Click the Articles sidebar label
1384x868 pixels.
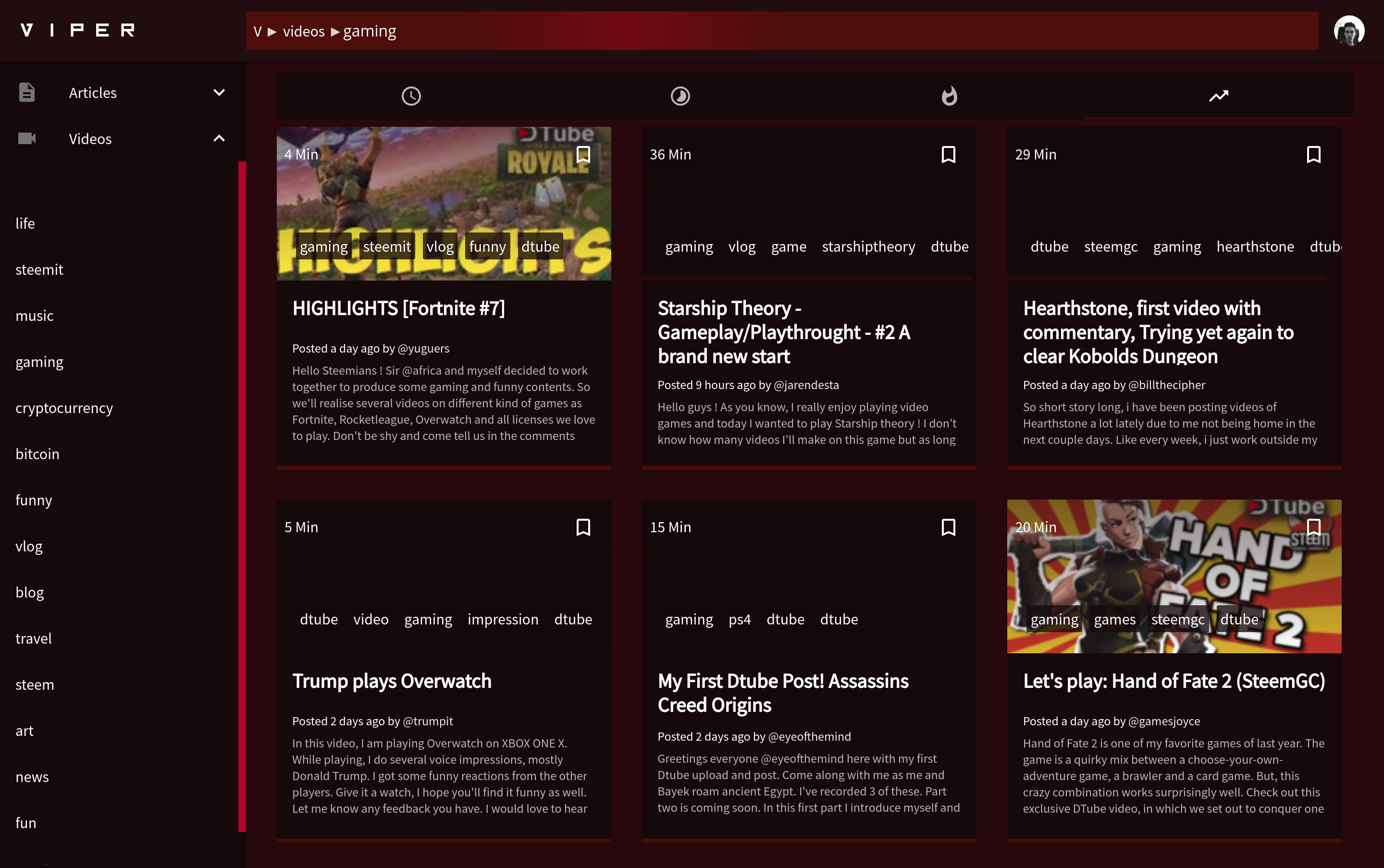[92, 92]
